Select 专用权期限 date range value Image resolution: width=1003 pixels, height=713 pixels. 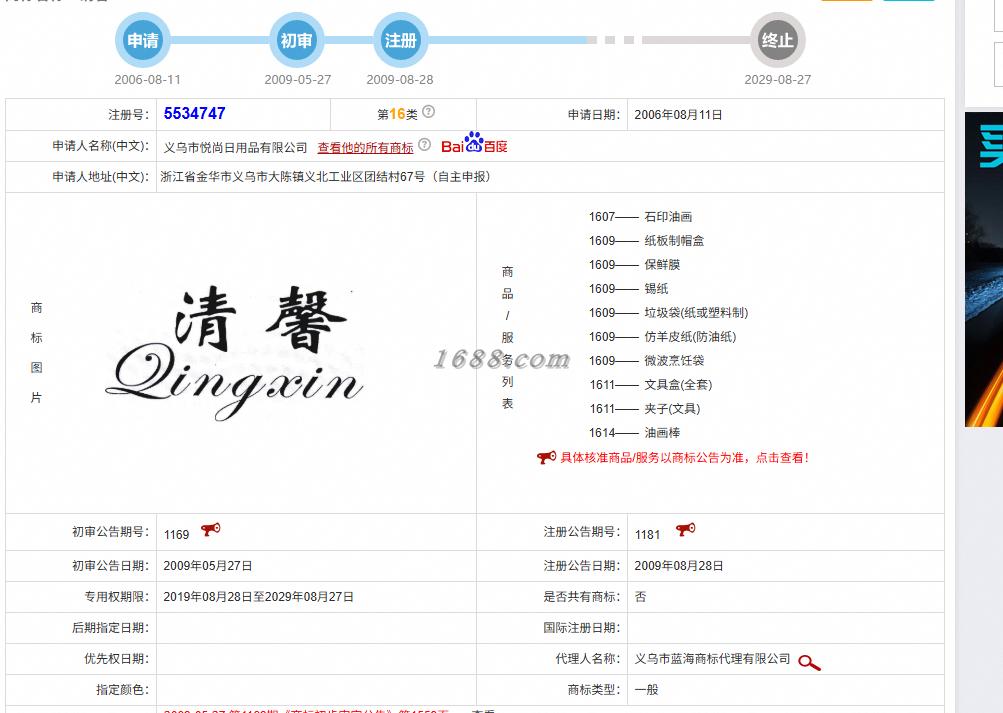[x=258, y=597]
